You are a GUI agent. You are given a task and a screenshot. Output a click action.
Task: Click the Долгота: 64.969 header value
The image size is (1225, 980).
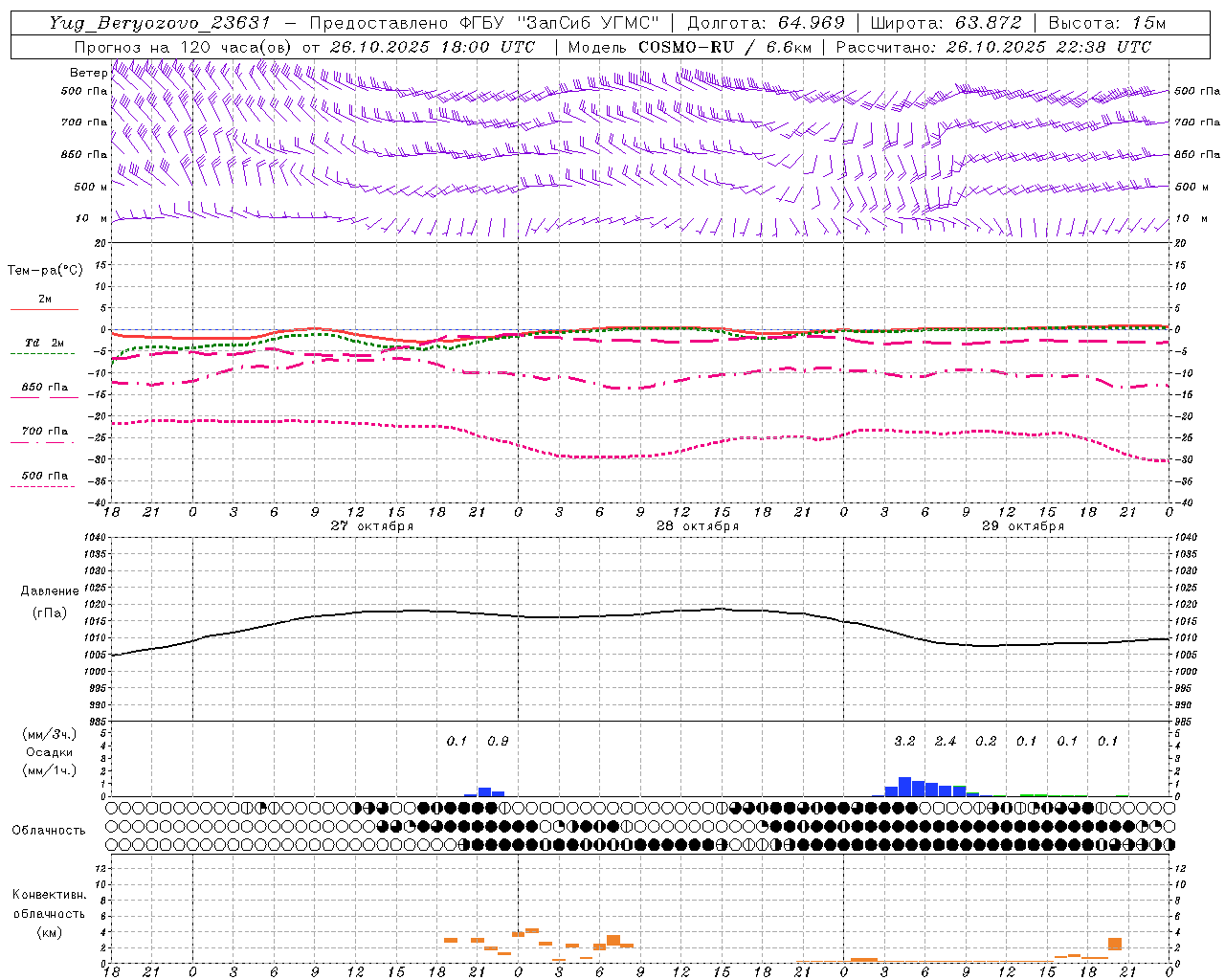tap(767, 23)
